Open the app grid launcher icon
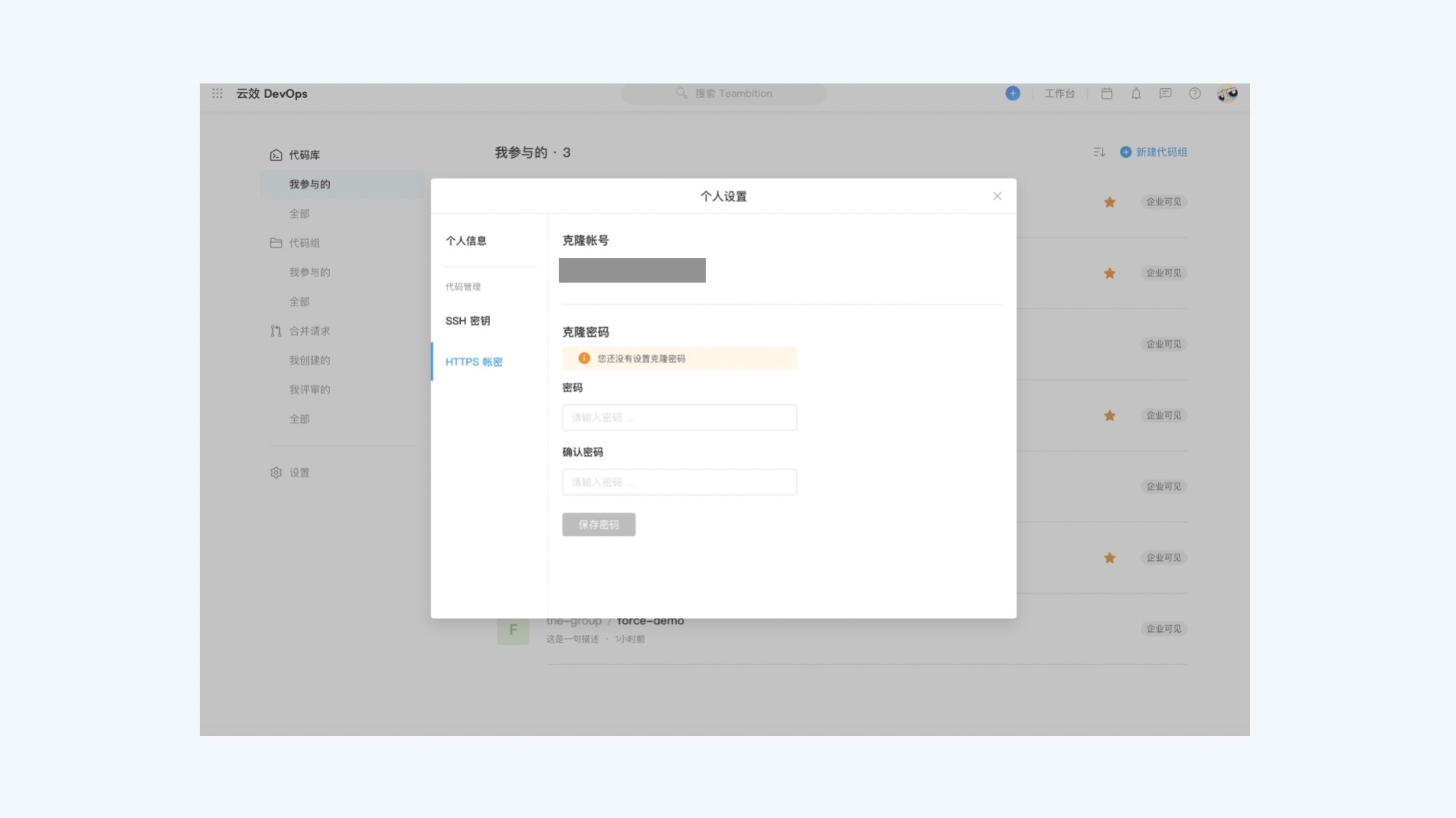Viewport: 1456px width, 818px height. point(217,93)
